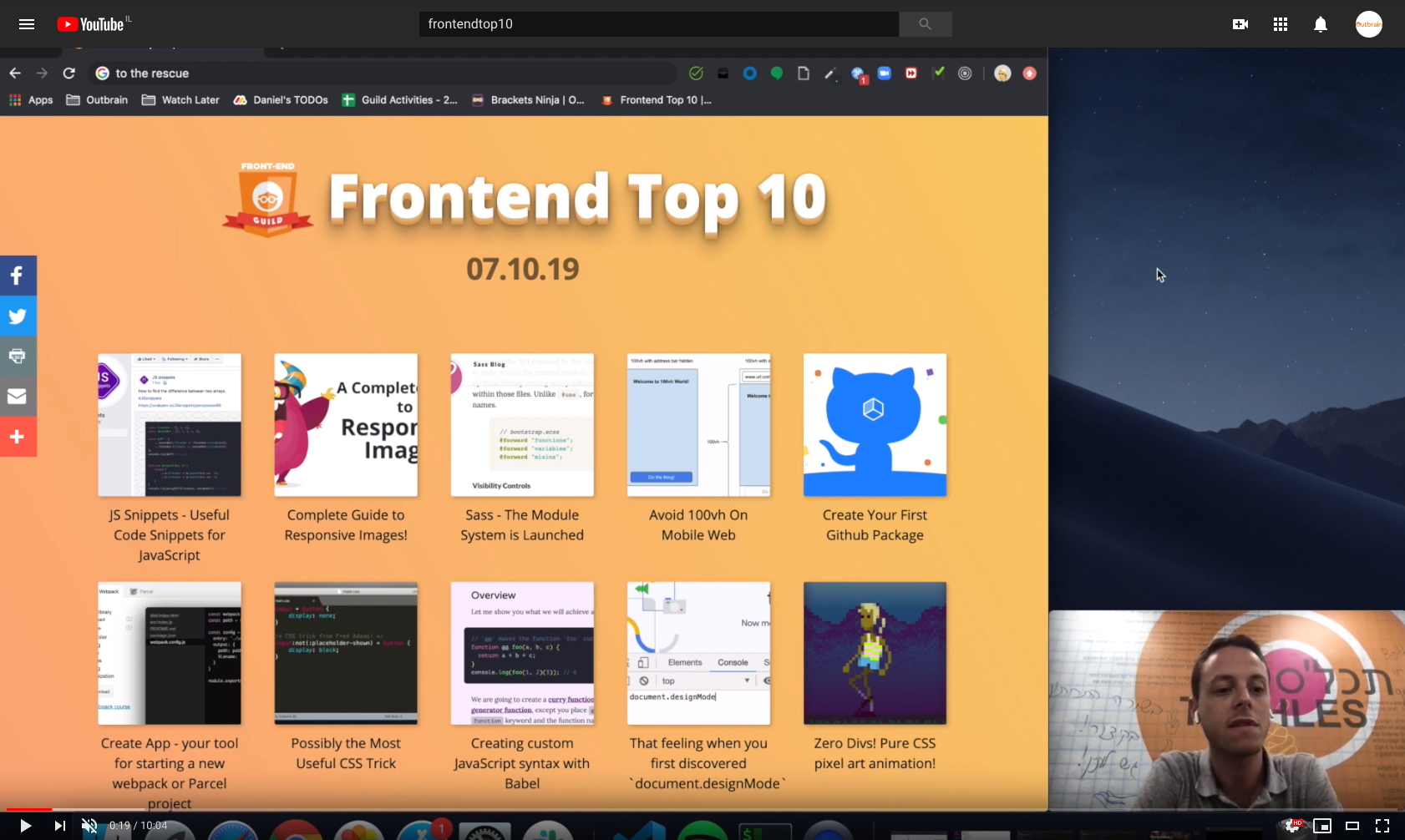This screenshot has height=840, width=1405.
Task: Click 'Avoid 100vh On Mobile Web' caption
Action: 698,525
